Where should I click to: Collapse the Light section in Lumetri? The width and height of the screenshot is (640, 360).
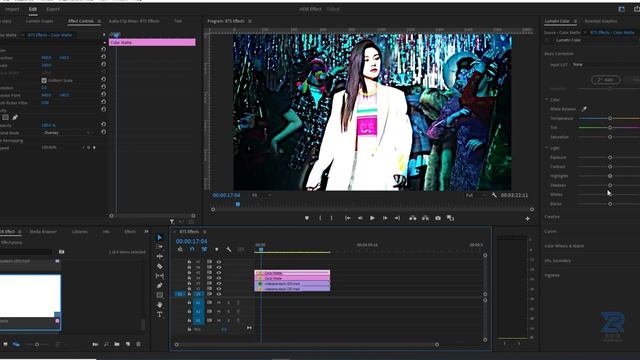tap(547, 148)
